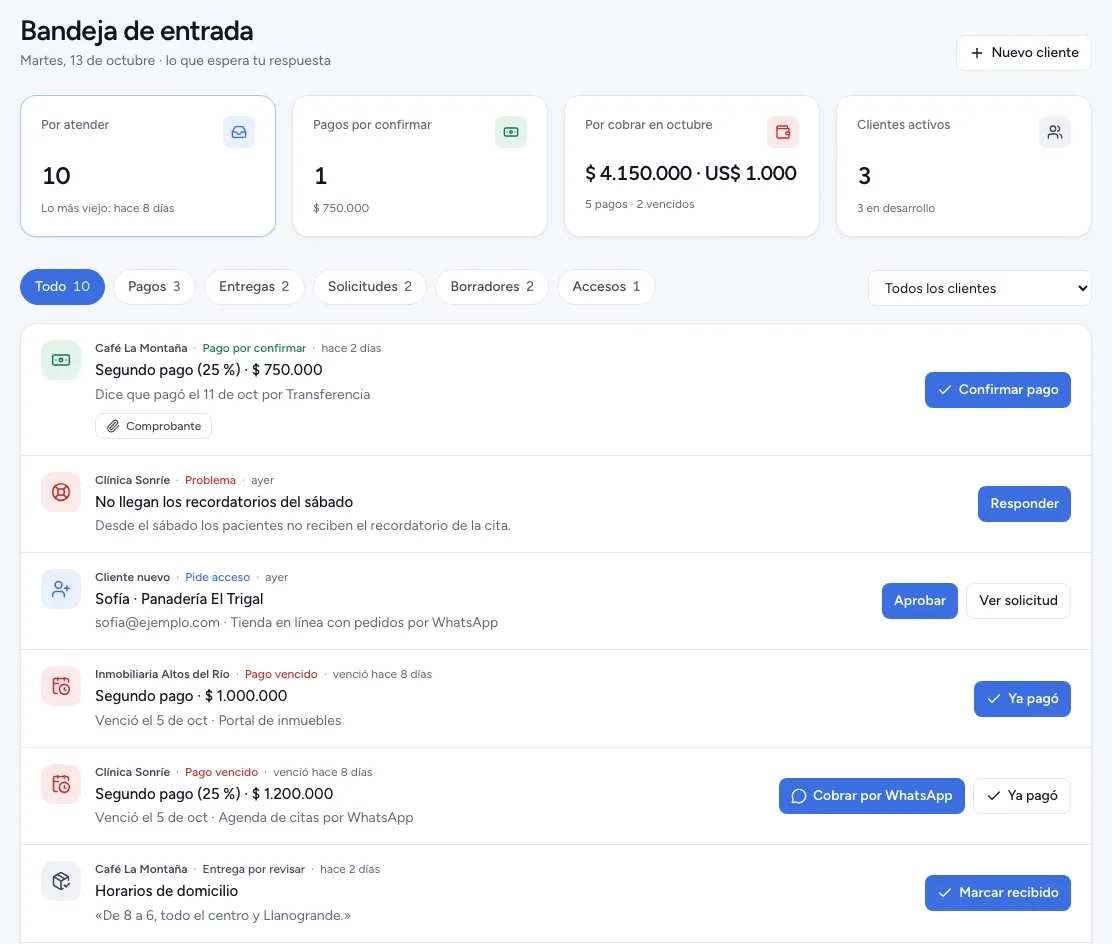The width and height of the screenshot is (1112, 944).
Task: Approve Sofía's access request with Aprobar
Action: click(x=920, y=601)
